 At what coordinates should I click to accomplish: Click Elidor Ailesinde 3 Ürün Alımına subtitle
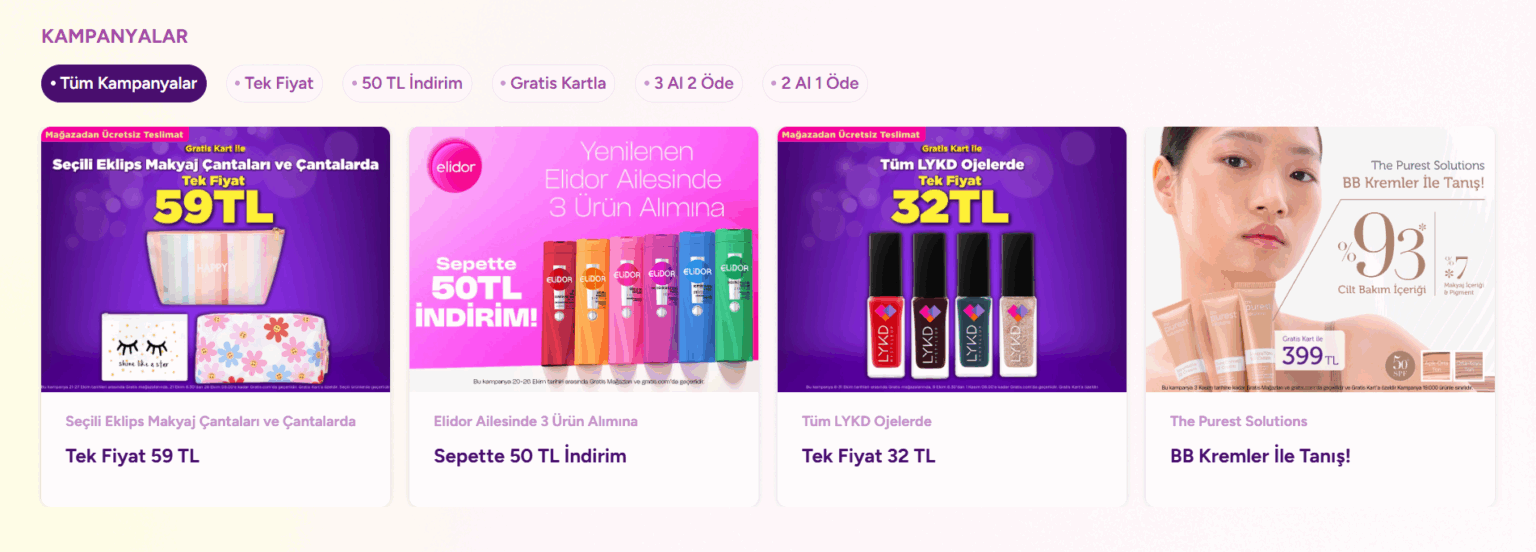(535, 421)
